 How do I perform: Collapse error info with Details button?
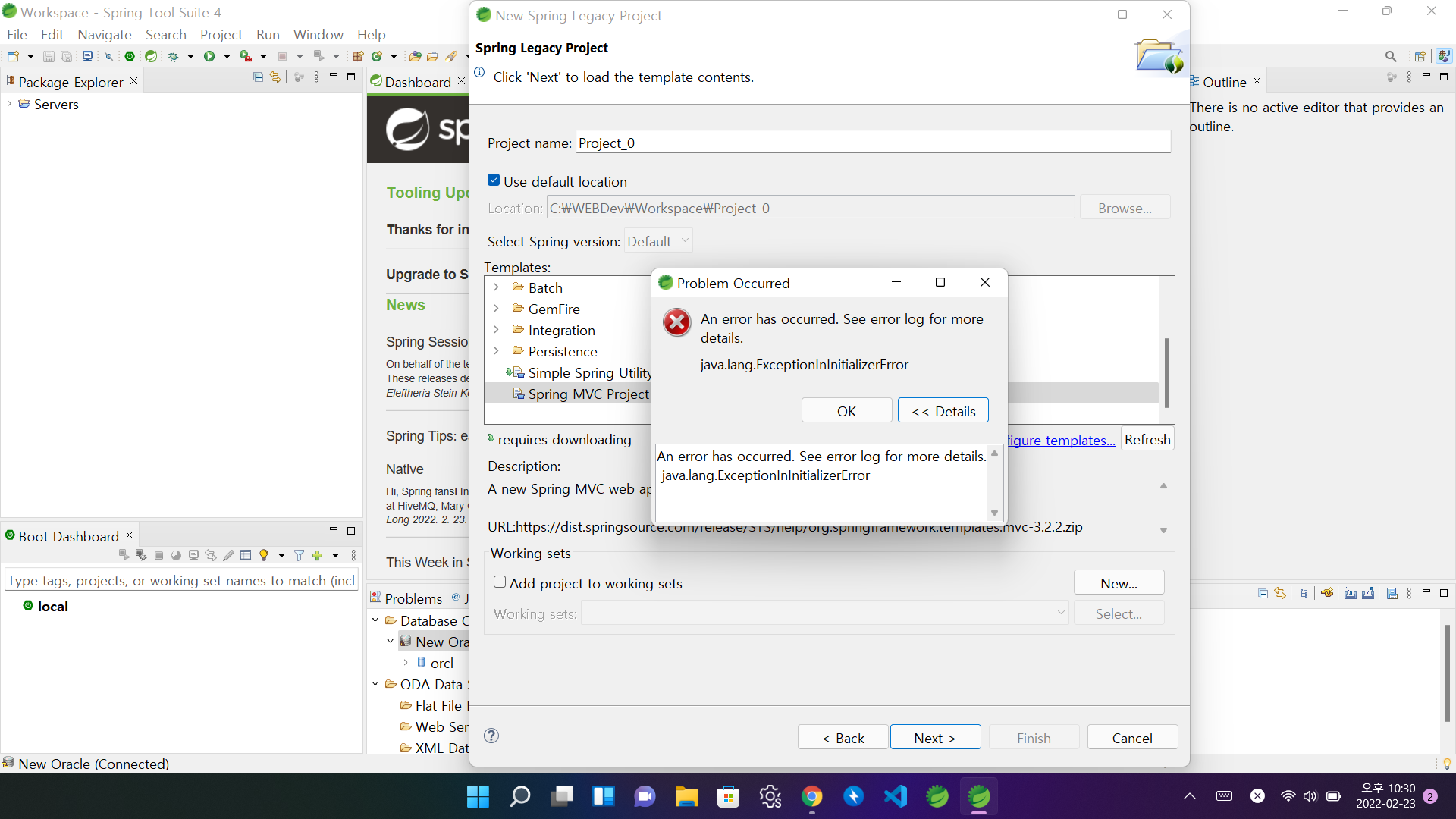pyautogui.click(x=943, y=411)
